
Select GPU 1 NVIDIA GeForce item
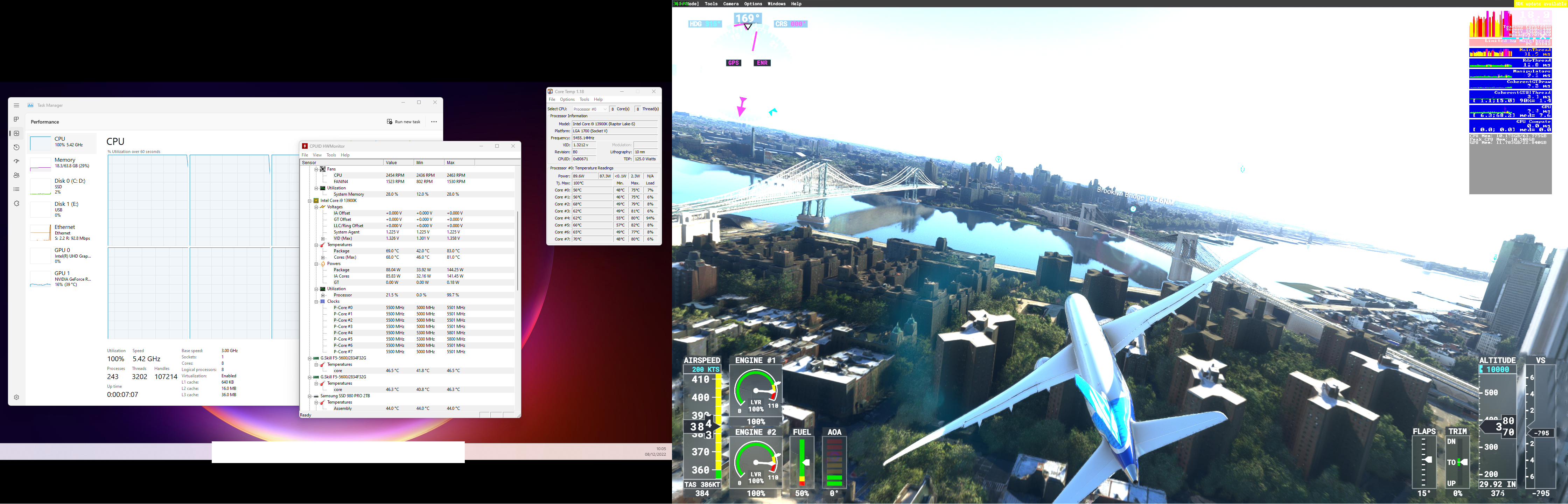62,278
